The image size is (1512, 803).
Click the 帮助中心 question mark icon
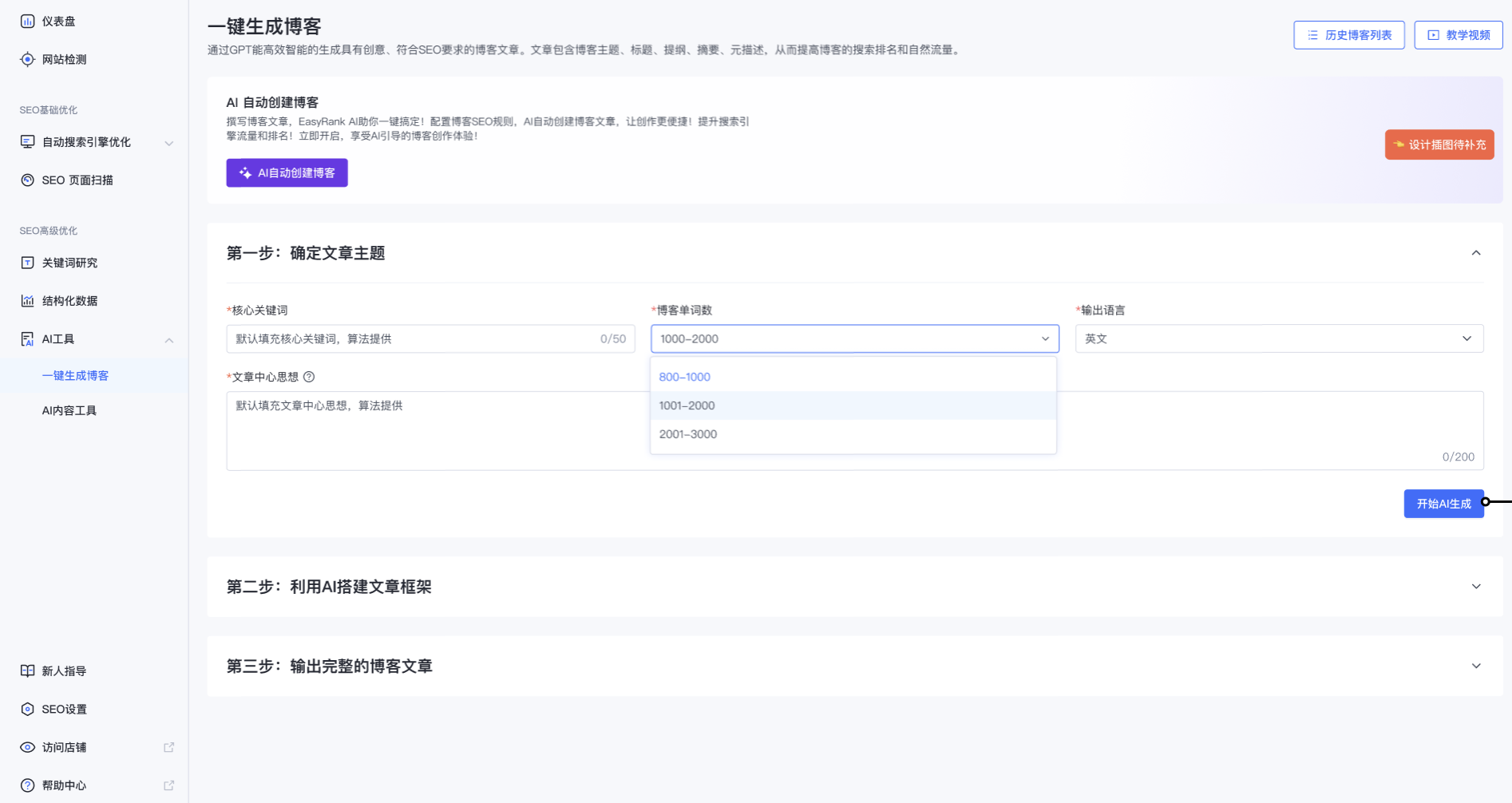pyautogui.click(x=27, y=785)
